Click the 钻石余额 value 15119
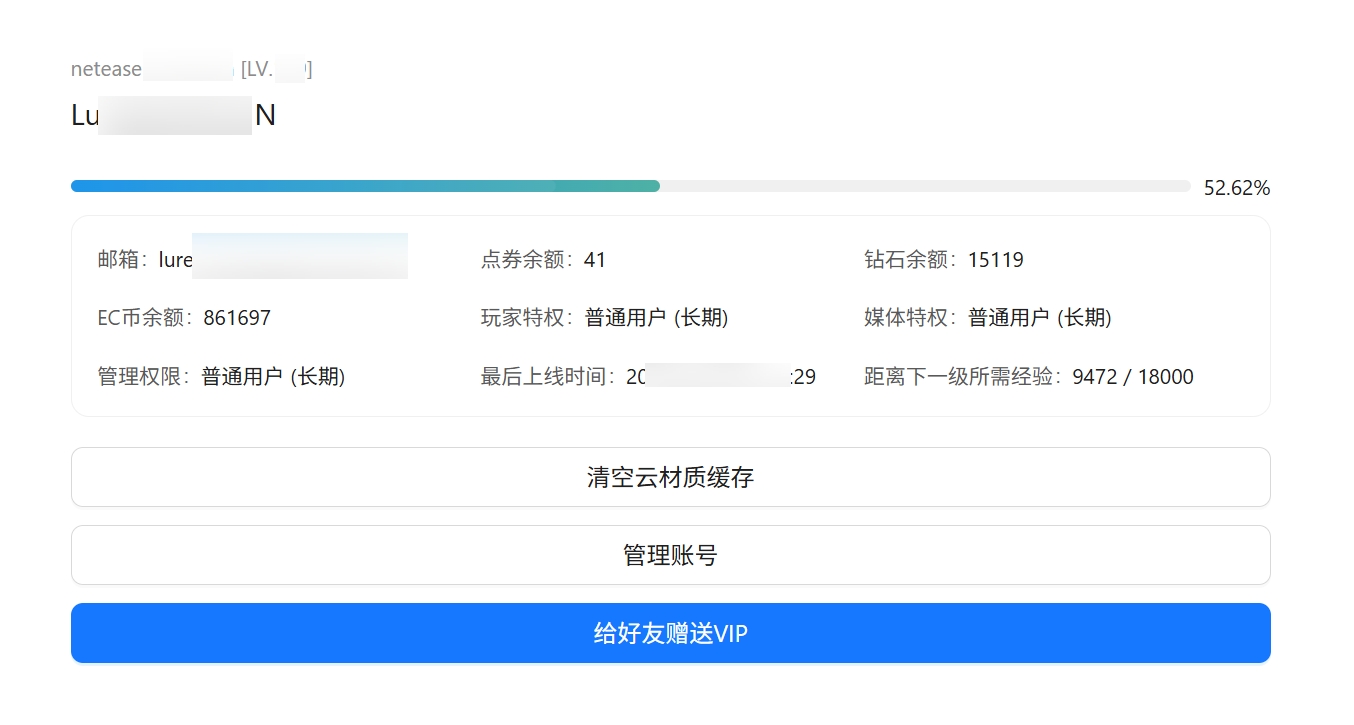 (x=995, y=260)
